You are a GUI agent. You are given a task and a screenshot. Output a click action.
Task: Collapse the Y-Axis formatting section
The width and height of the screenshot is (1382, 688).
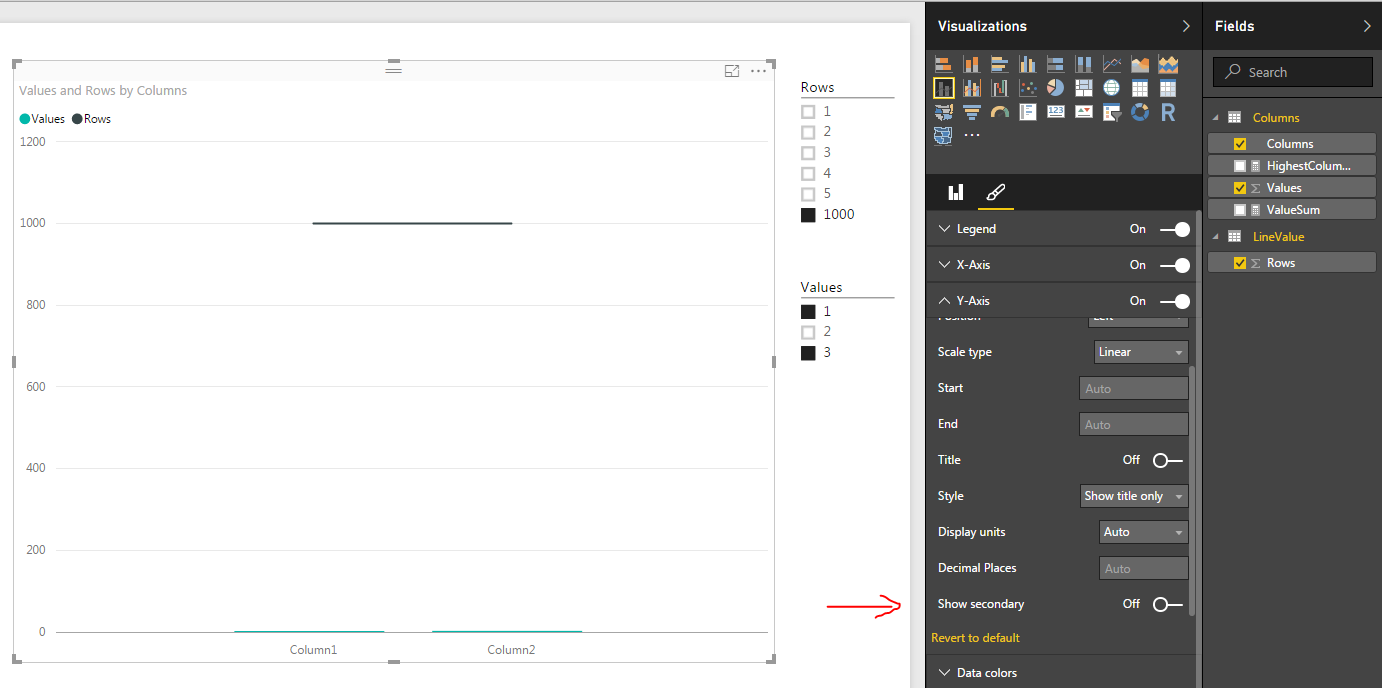point(945,301)
